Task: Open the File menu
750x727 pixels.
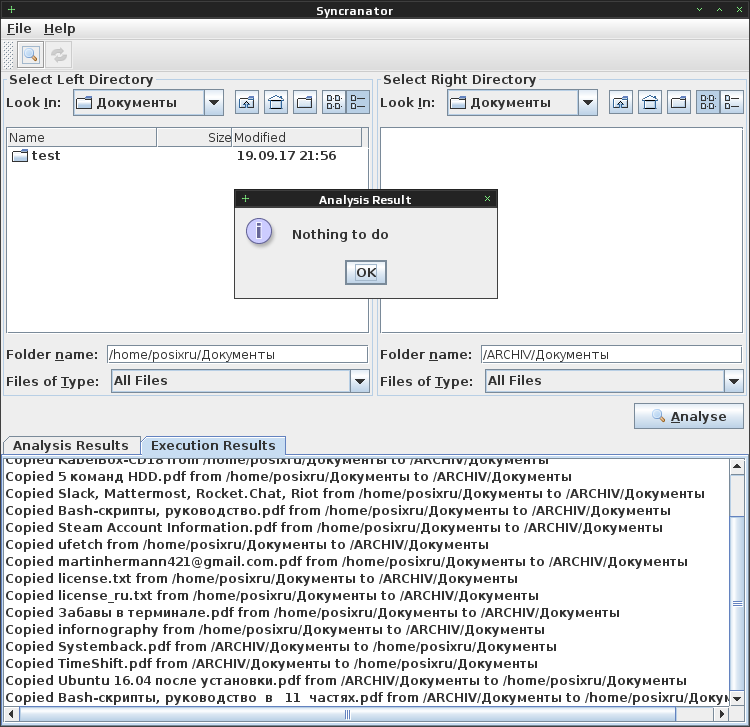Action: pos(19,29)
